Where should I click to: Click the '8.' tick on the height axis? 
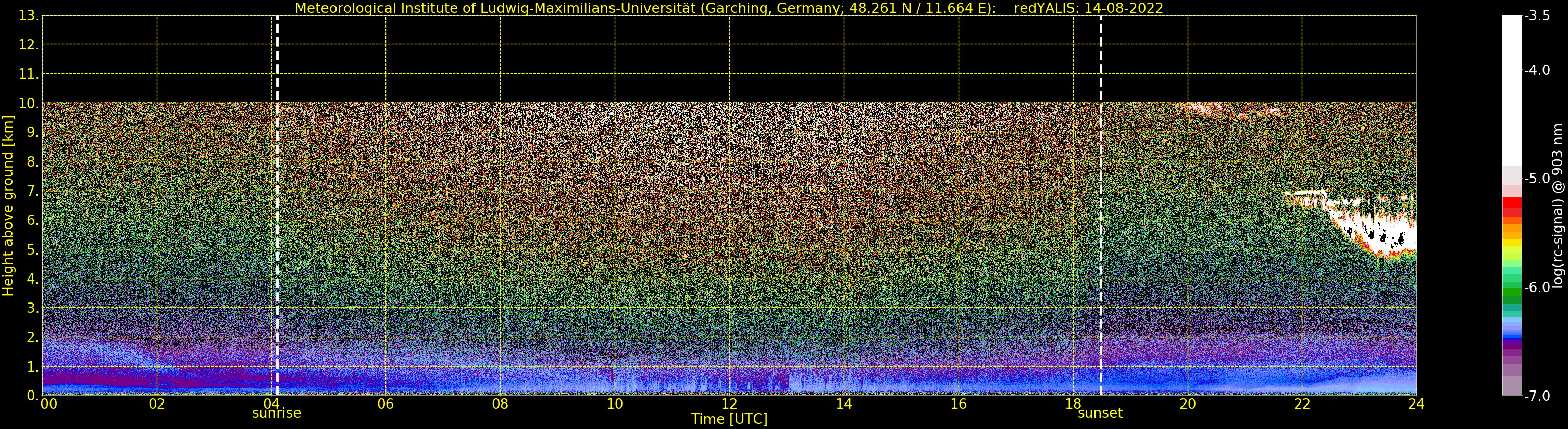[x=32, y=162]
